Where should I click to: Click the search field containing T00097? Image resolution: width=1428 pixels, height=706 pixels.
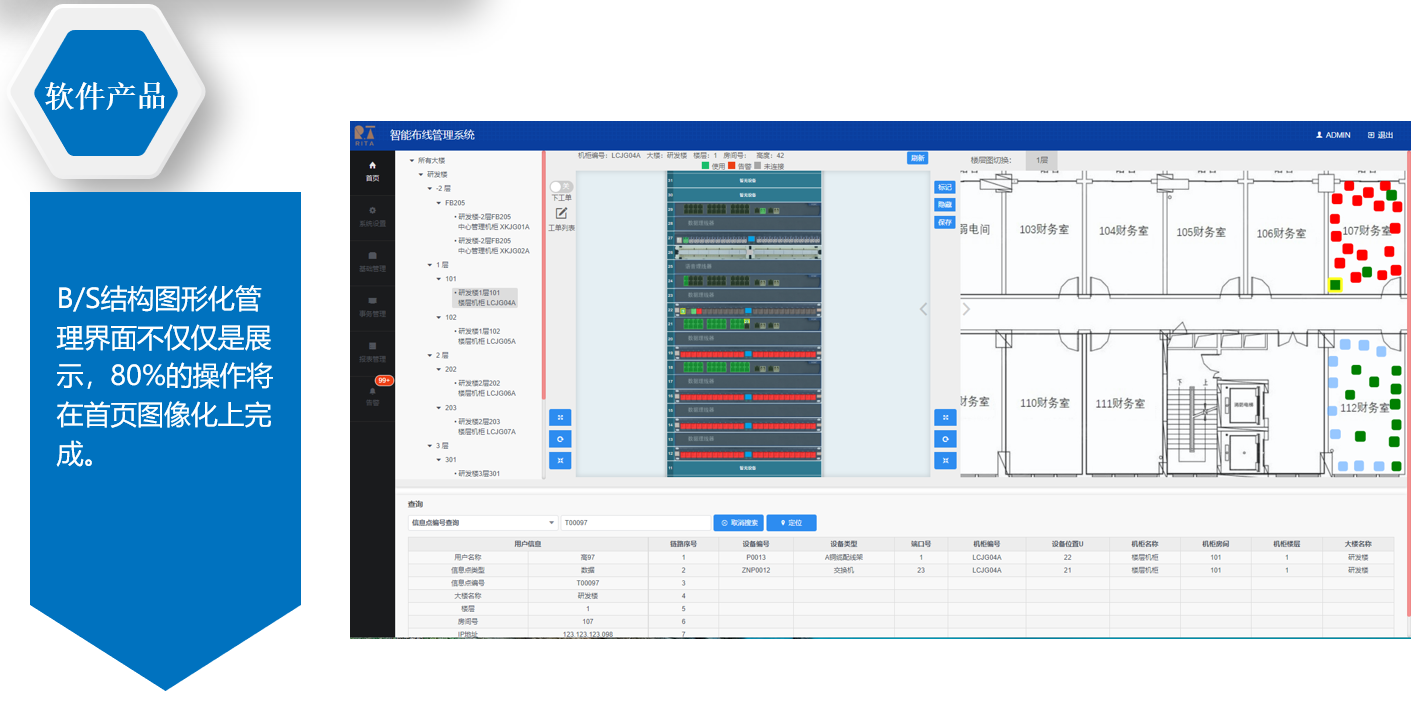[635, 523]
